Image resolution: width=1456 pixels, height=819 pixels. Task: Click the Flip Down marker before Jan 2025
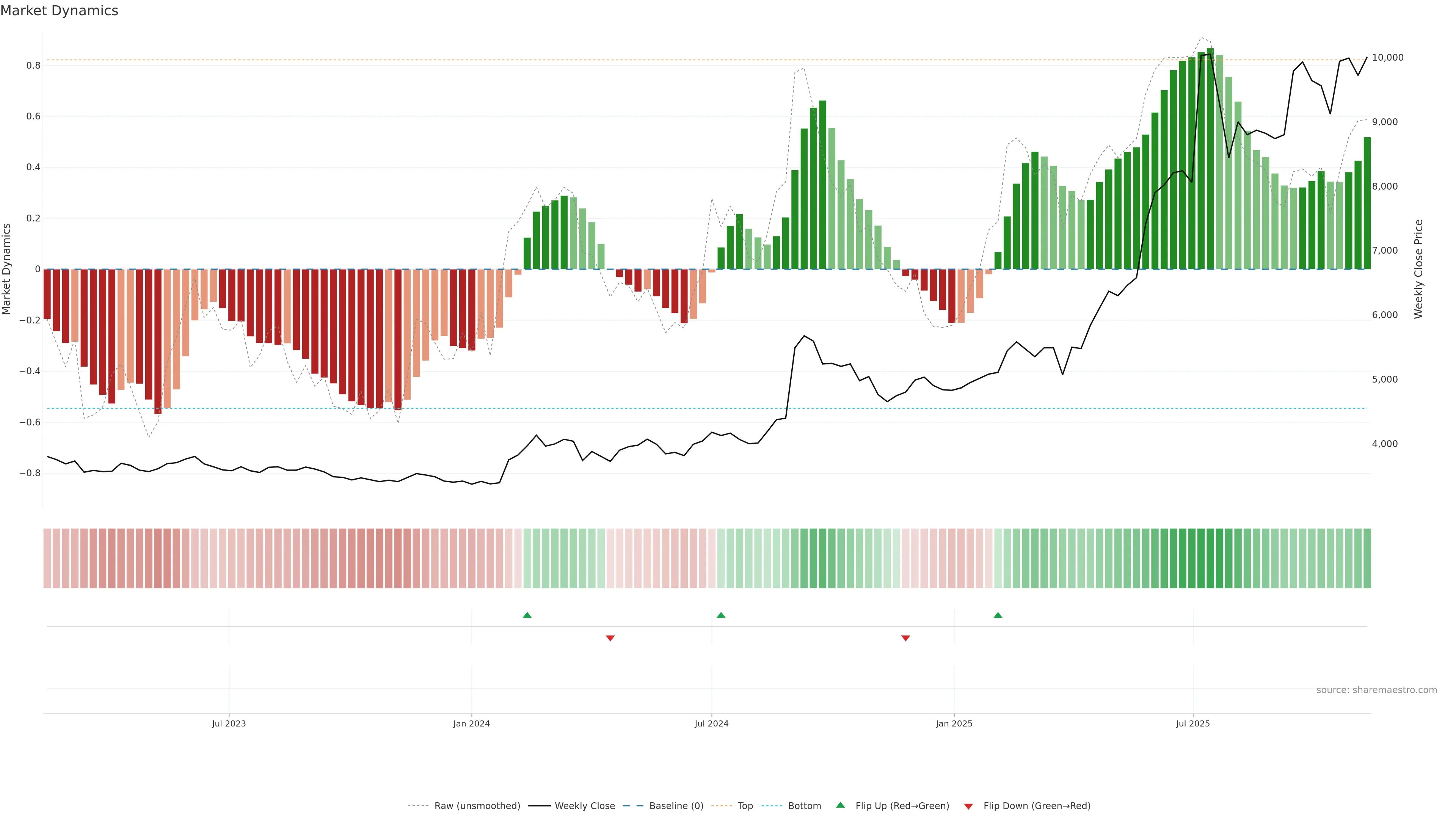[905, 638]
